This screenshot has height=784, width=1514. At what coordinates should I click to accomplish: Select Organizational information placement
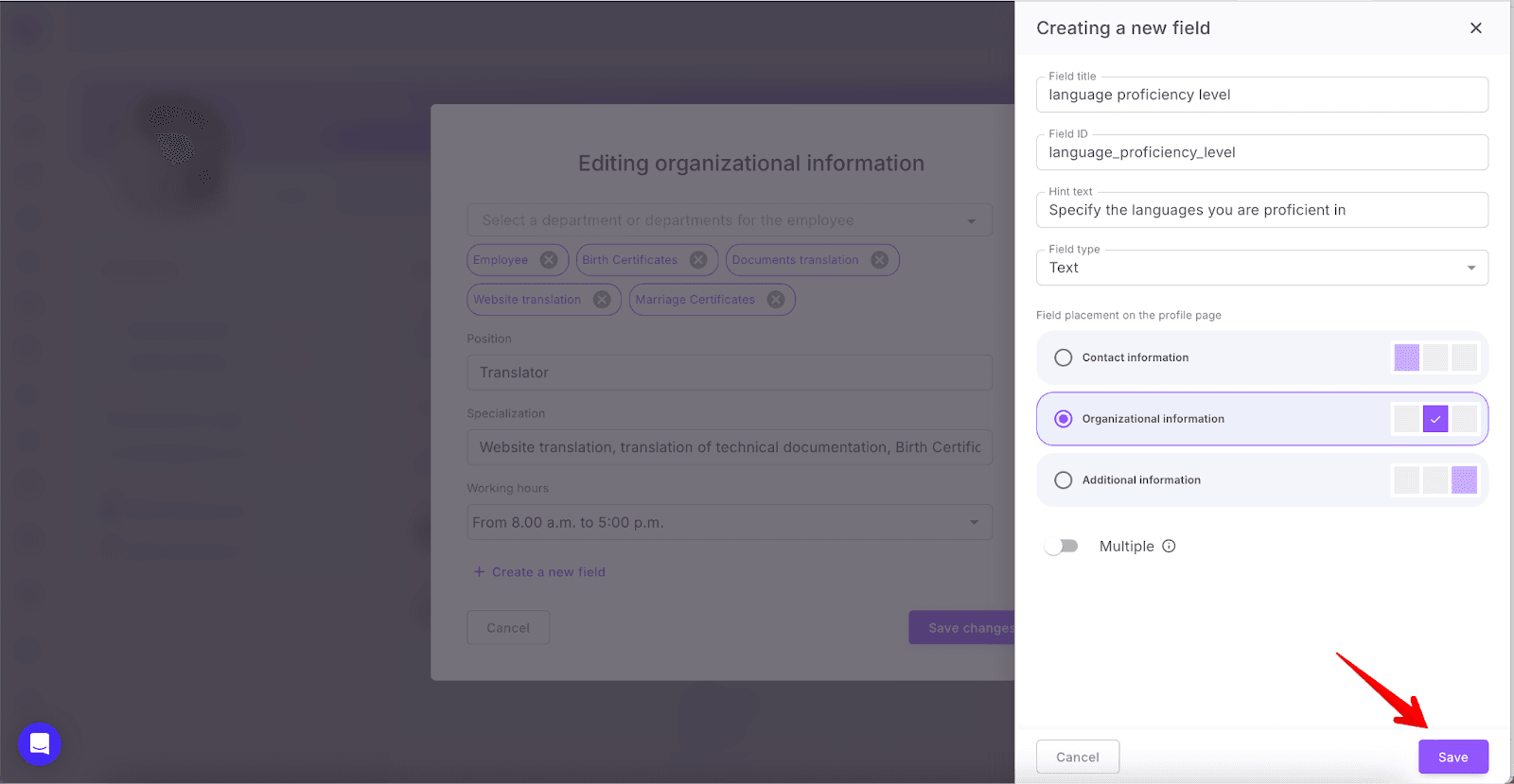[1064, 419]
